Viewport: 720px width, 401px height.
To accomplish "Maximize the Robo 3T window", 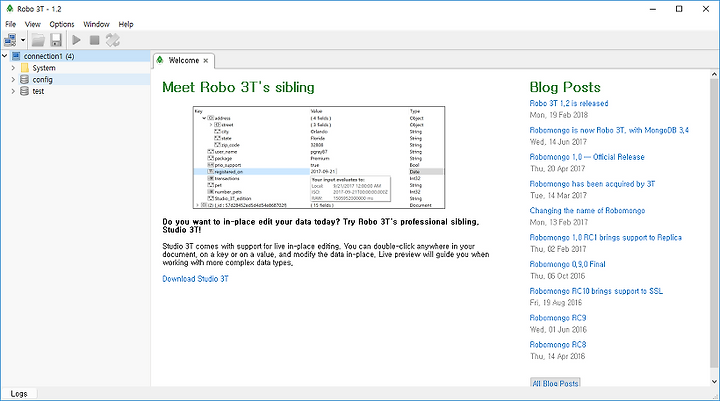I will (x=679, y=9).
